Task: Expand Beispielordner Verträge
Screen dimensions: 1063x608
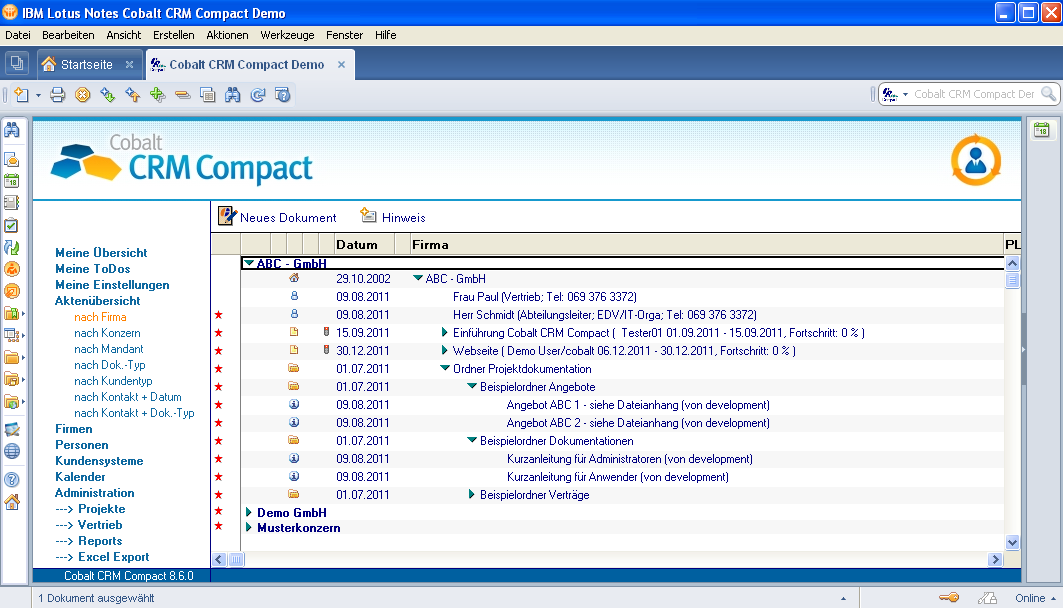Action: (x=471, y=495)
